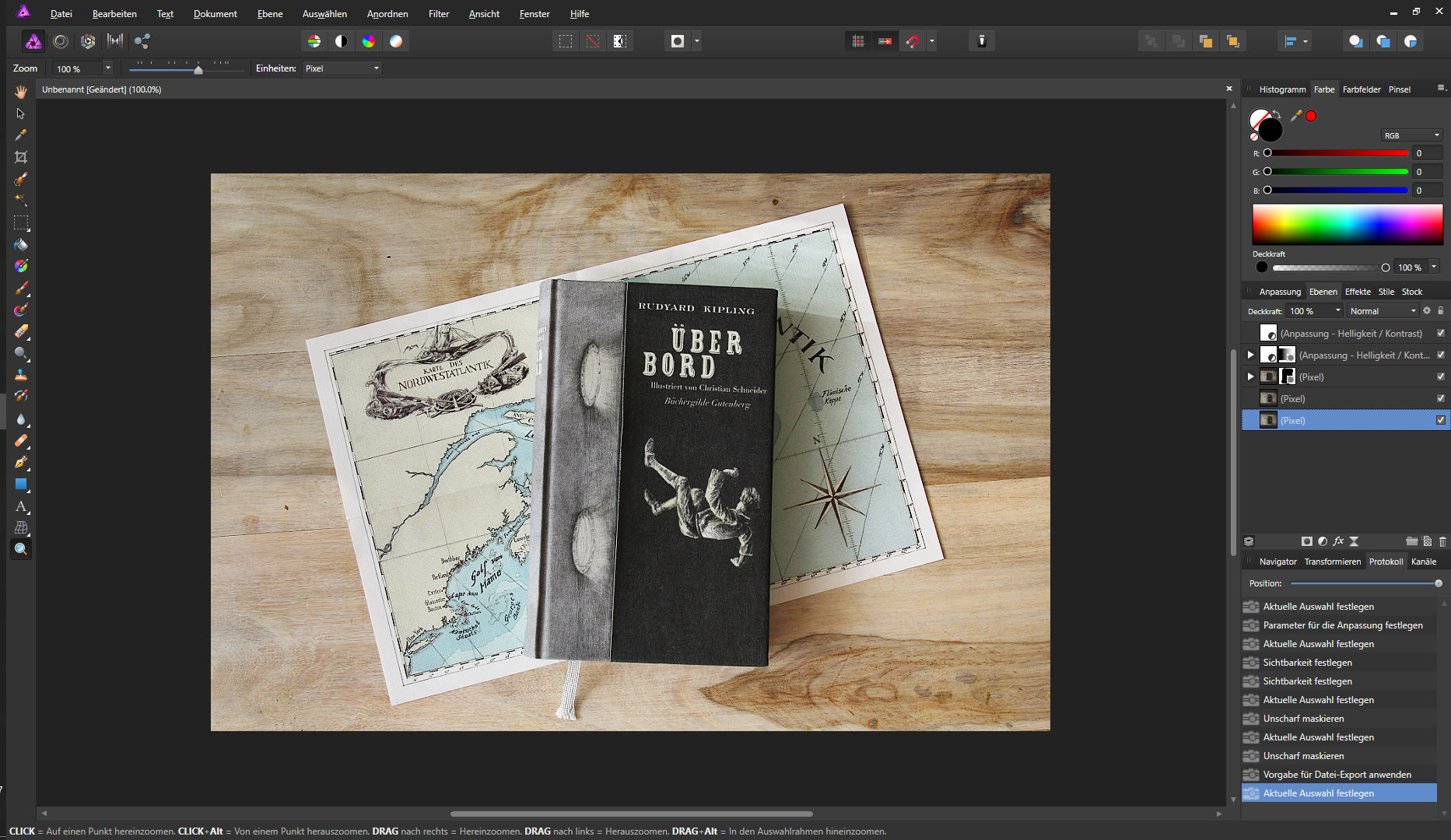1451x840 pixels.
Task: Select the Zoom magnifier tool
Action: [x=21, y=549]
